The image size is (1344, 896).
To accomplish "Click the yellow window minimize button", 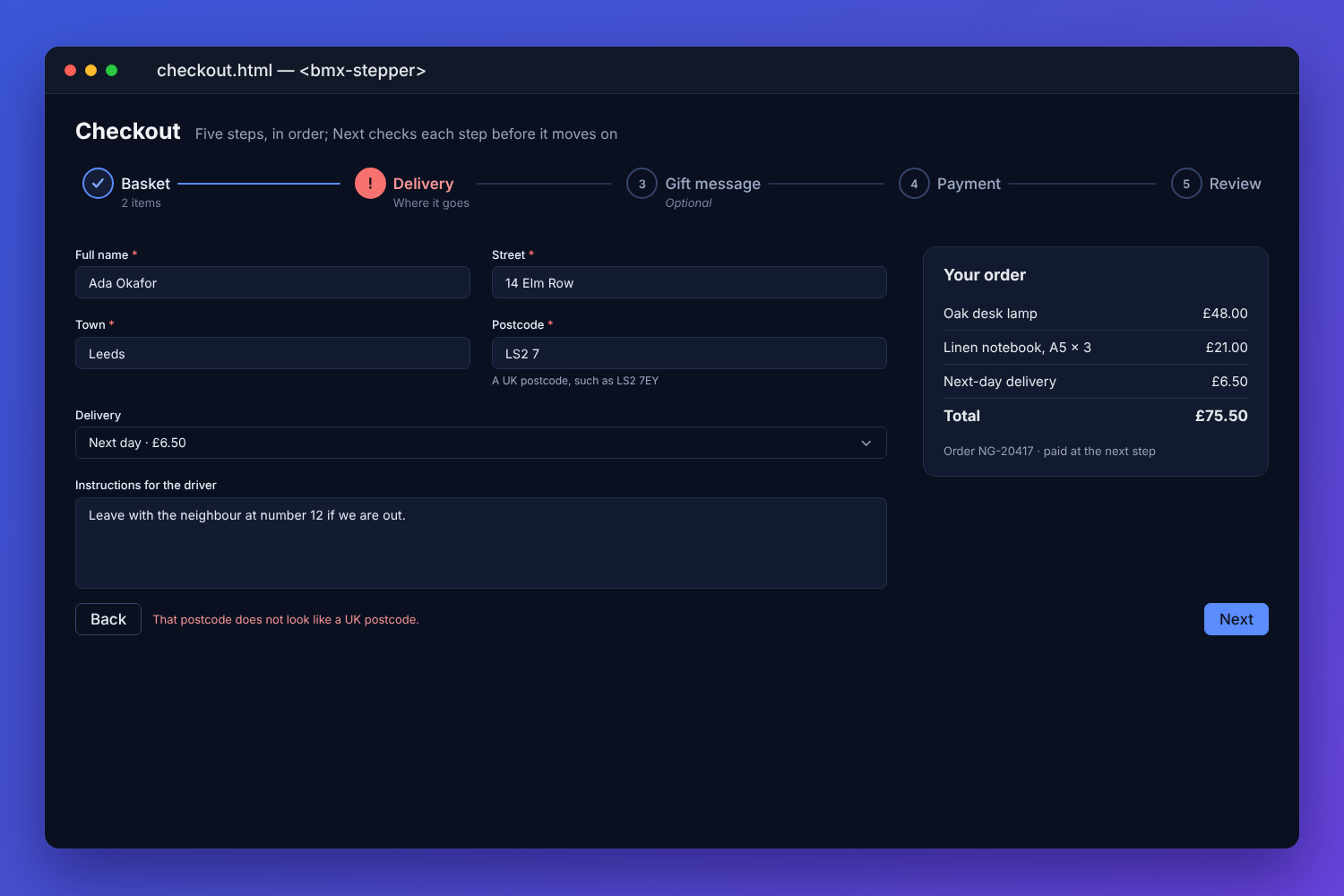I will (x=90, y=70).
